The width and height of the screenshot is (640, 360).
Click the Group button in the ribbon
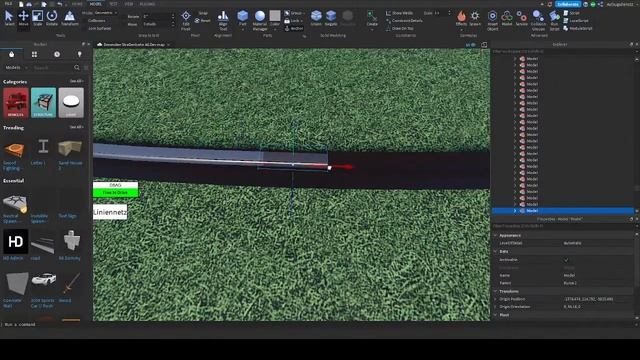pyautogui.click(x=294, y=13)
